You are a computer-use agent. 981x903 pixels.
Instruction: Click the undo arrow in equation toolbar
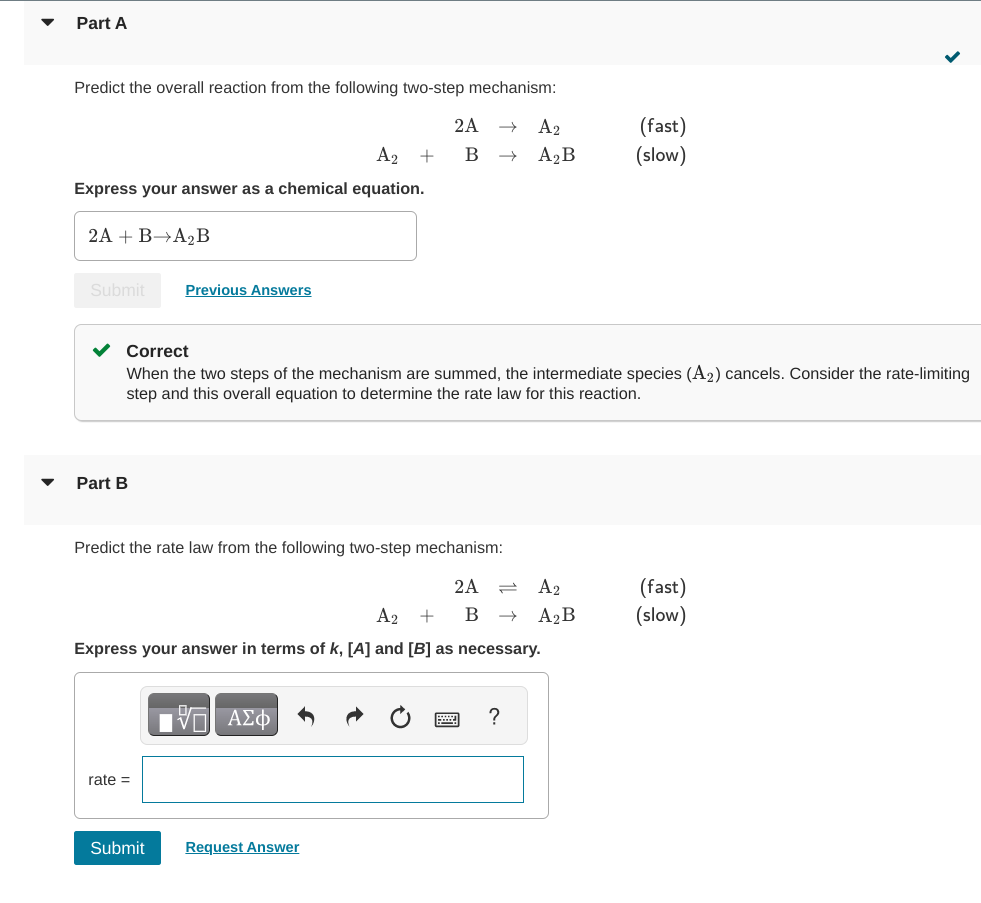[x=307, y=714]
